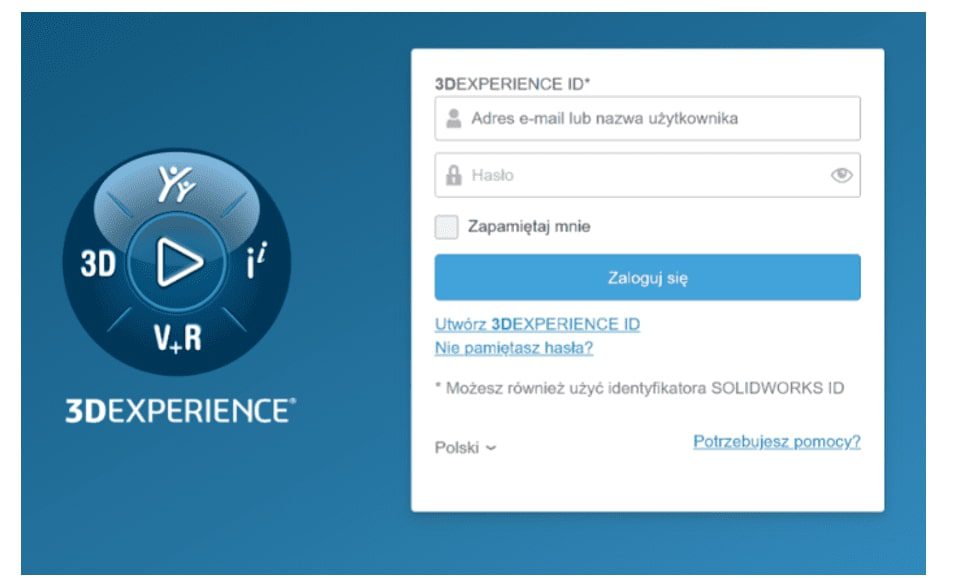Click the 3DEXPERIENCE logo text
The width and height of the screenshot is (955, 578).
pyautogui.click(x=180, y=411)
